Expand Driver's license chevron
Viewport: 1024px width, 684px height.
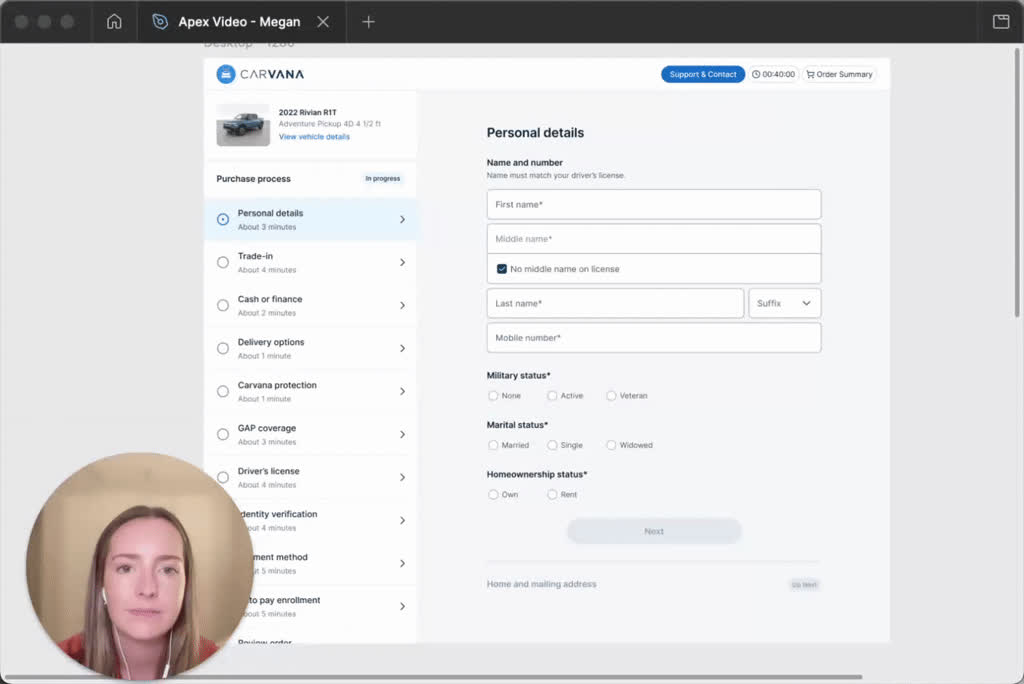point(402,478)
